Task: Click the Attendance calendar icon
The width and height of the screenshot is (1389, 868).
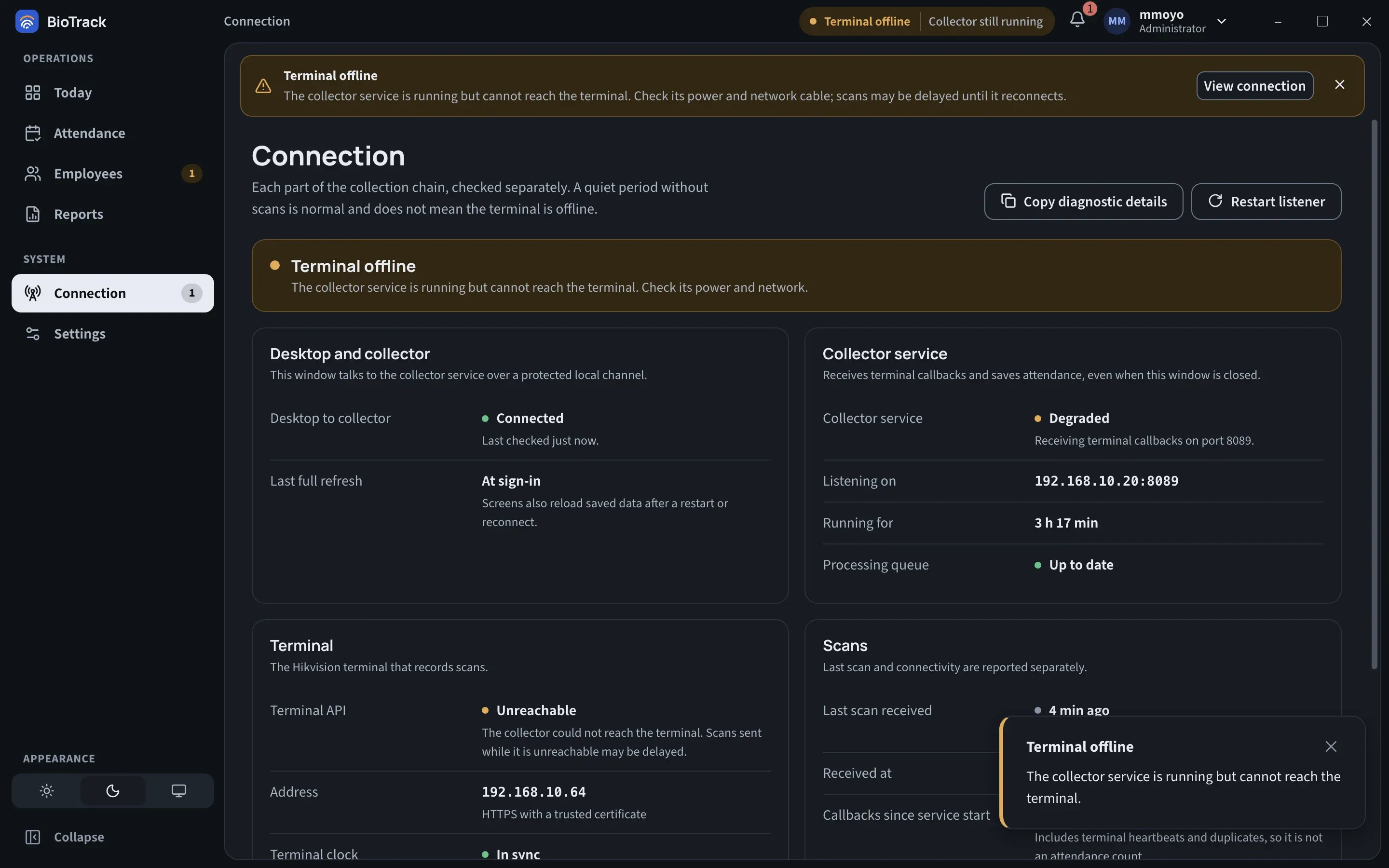Action: point(33,133)
